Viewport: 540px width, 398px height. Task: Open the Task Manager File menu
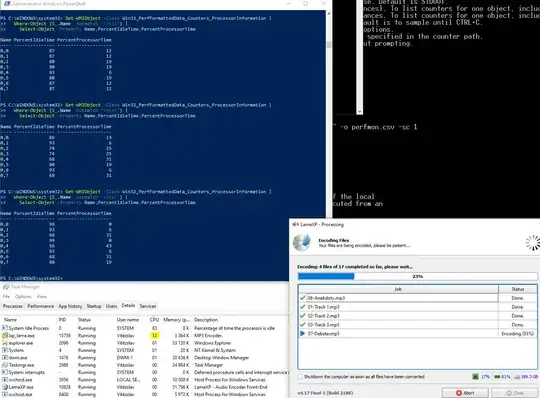(x=6, y=296)
